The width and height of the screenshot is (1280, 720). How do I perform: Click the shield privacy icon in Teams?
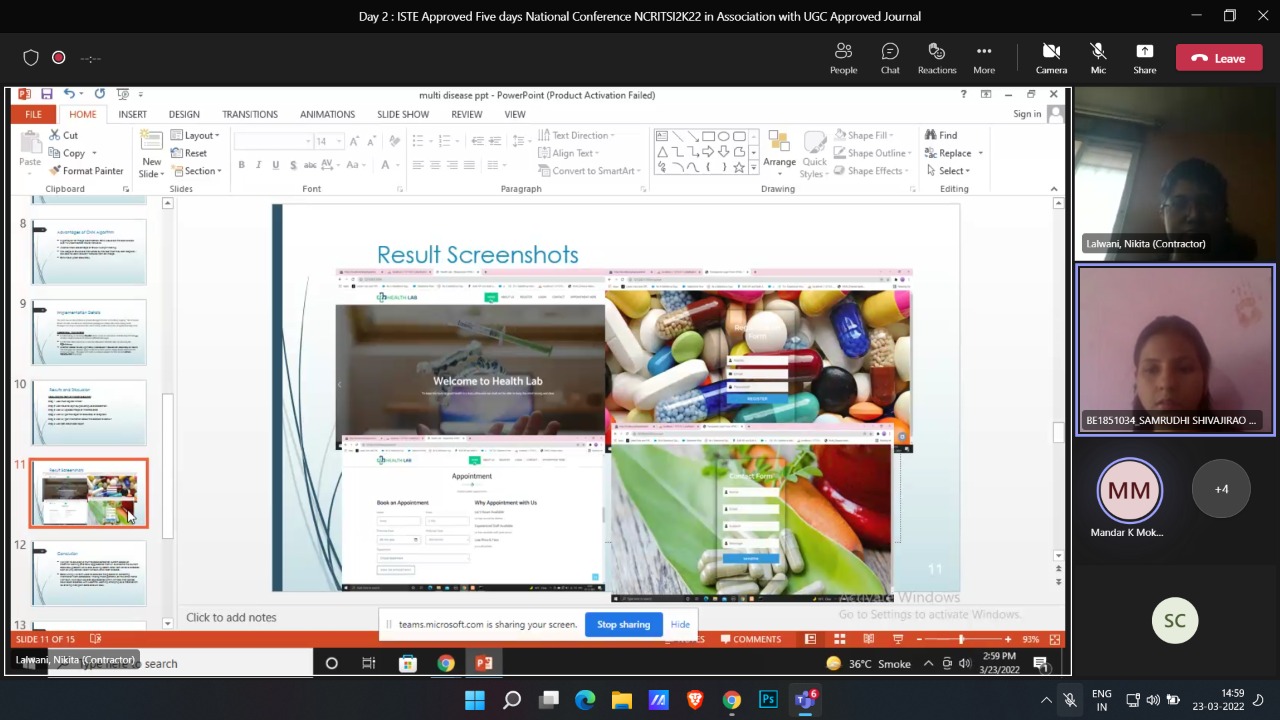point(31,58)
